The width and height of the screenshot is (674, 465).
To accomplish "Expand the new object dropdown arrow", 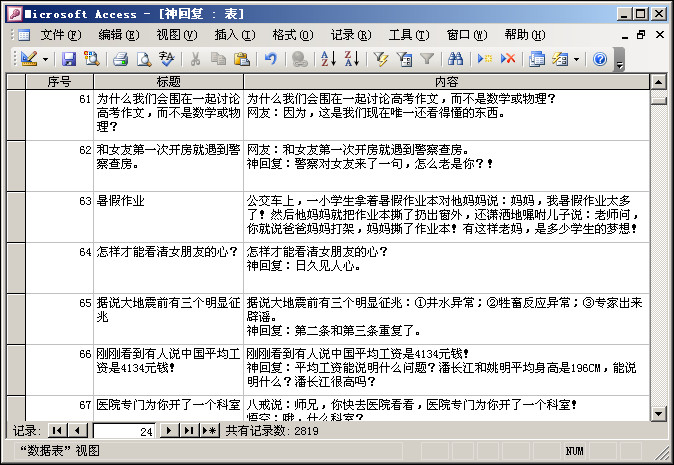I will 576,59.
